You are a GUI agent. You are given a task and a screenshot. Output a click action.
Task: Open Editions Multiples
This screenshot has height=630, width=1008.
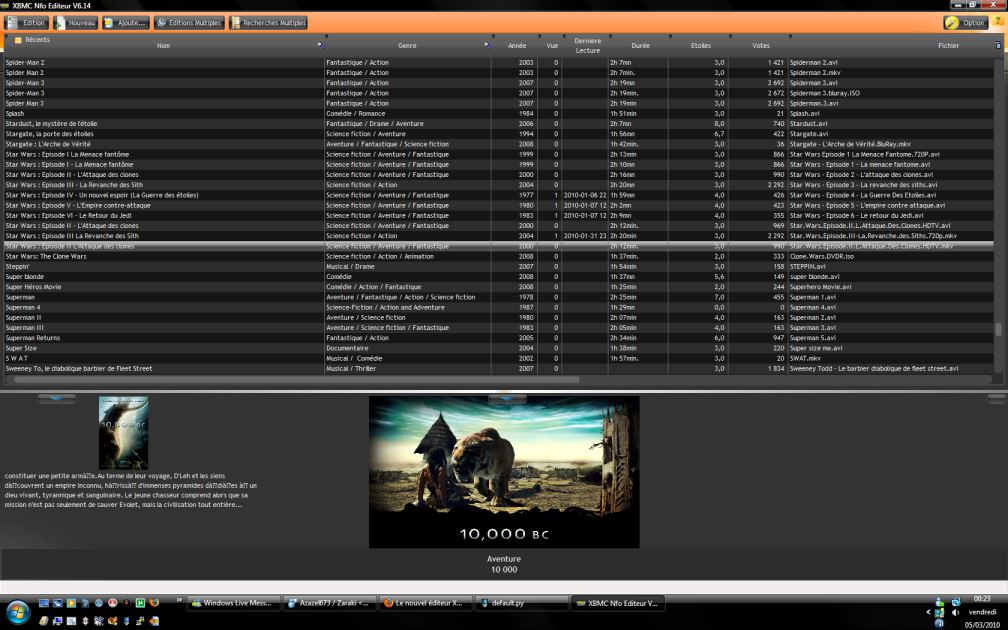189,22
